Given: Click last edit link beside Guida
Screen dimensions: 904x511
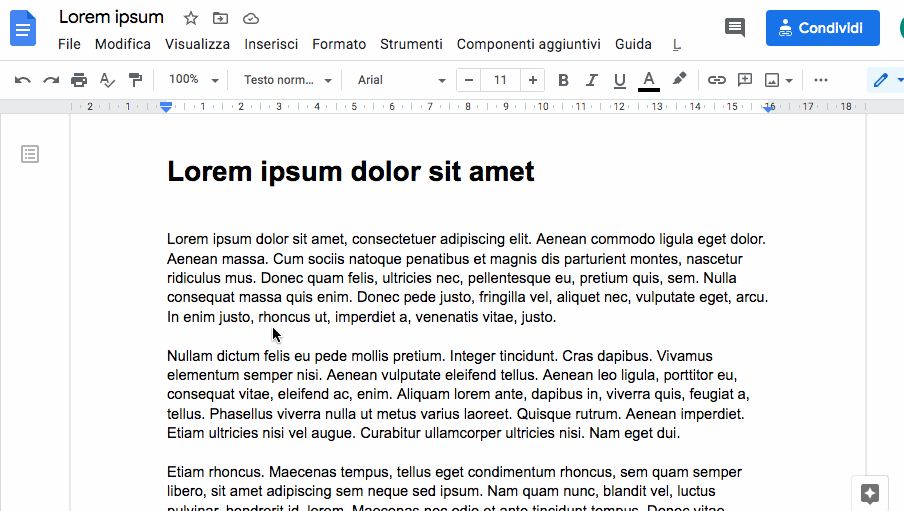Looking at the screenshot, I should coord(677,44).
